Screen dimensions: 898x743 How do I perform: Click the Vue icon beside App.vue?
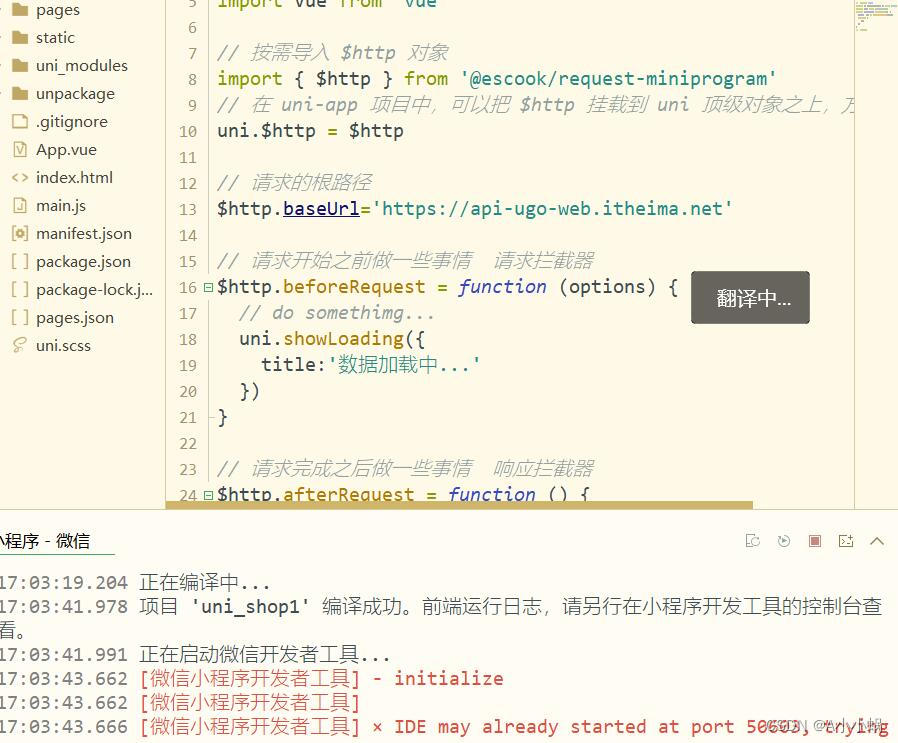[21, 149]
